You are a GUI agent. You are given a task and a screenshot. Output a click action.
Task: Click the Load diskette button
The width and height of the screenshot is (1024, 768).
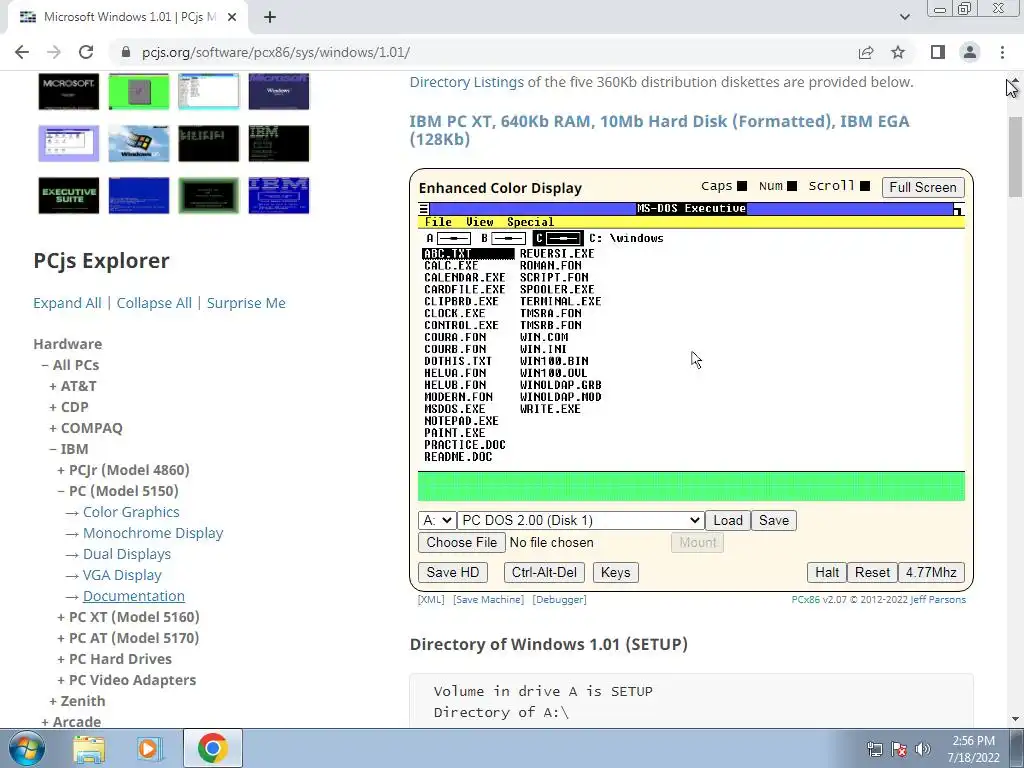click(x=728, y=520)
